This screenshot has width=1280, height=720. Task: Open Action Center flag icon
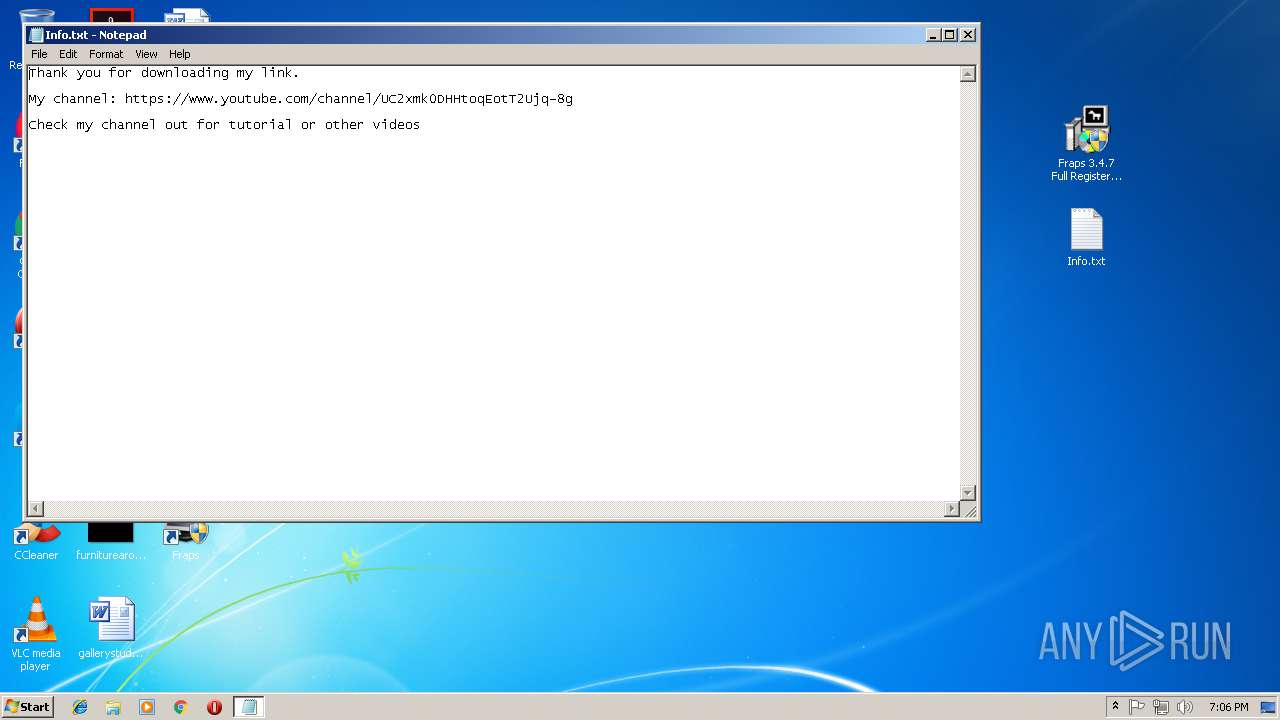click(x=1137, y=707)
